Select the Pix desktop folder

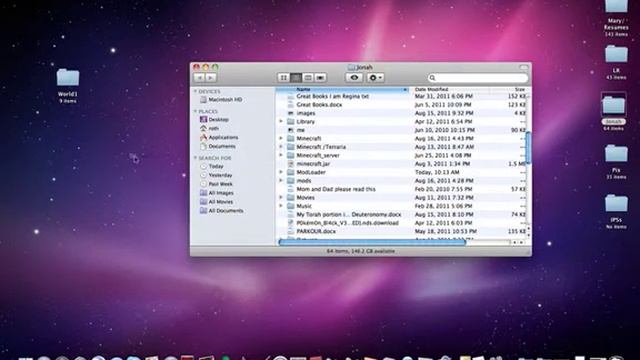pos(616,162)
